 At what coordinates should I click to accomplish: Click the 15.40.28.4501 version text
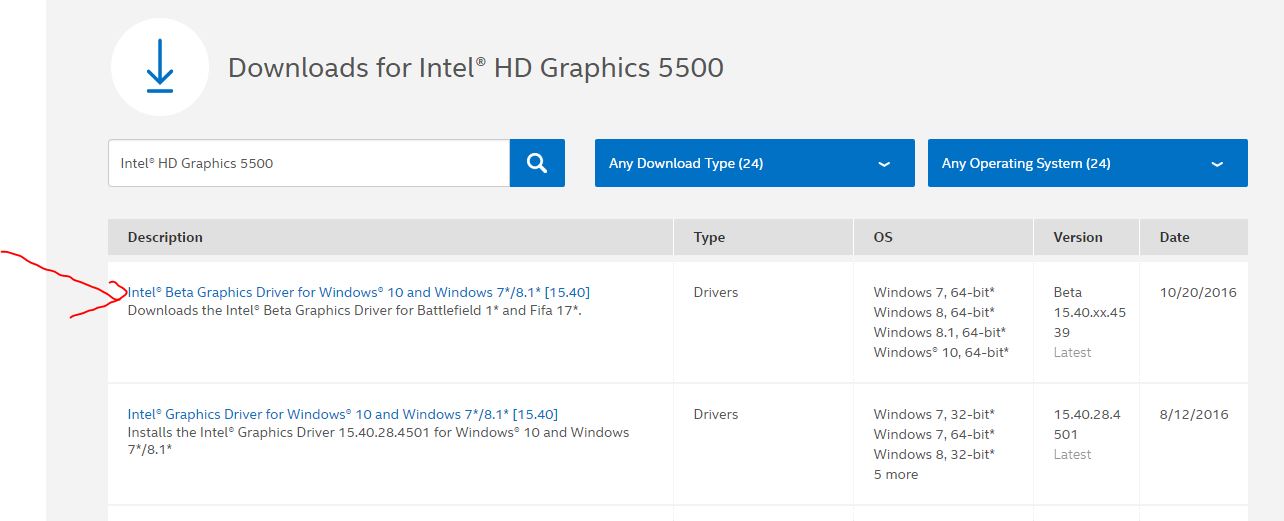pos(1087,424)
